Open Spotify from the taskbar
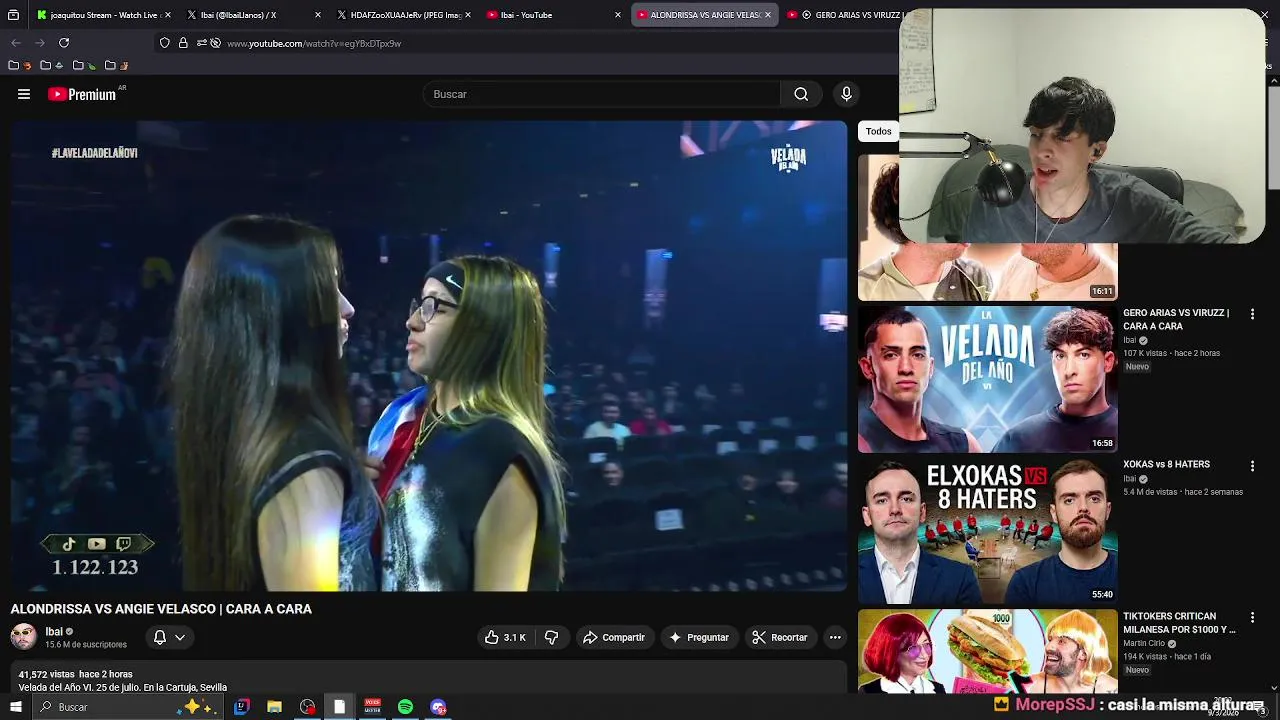Image resolution: width=1280 pixels, height=720 pixels. [405, 707]
